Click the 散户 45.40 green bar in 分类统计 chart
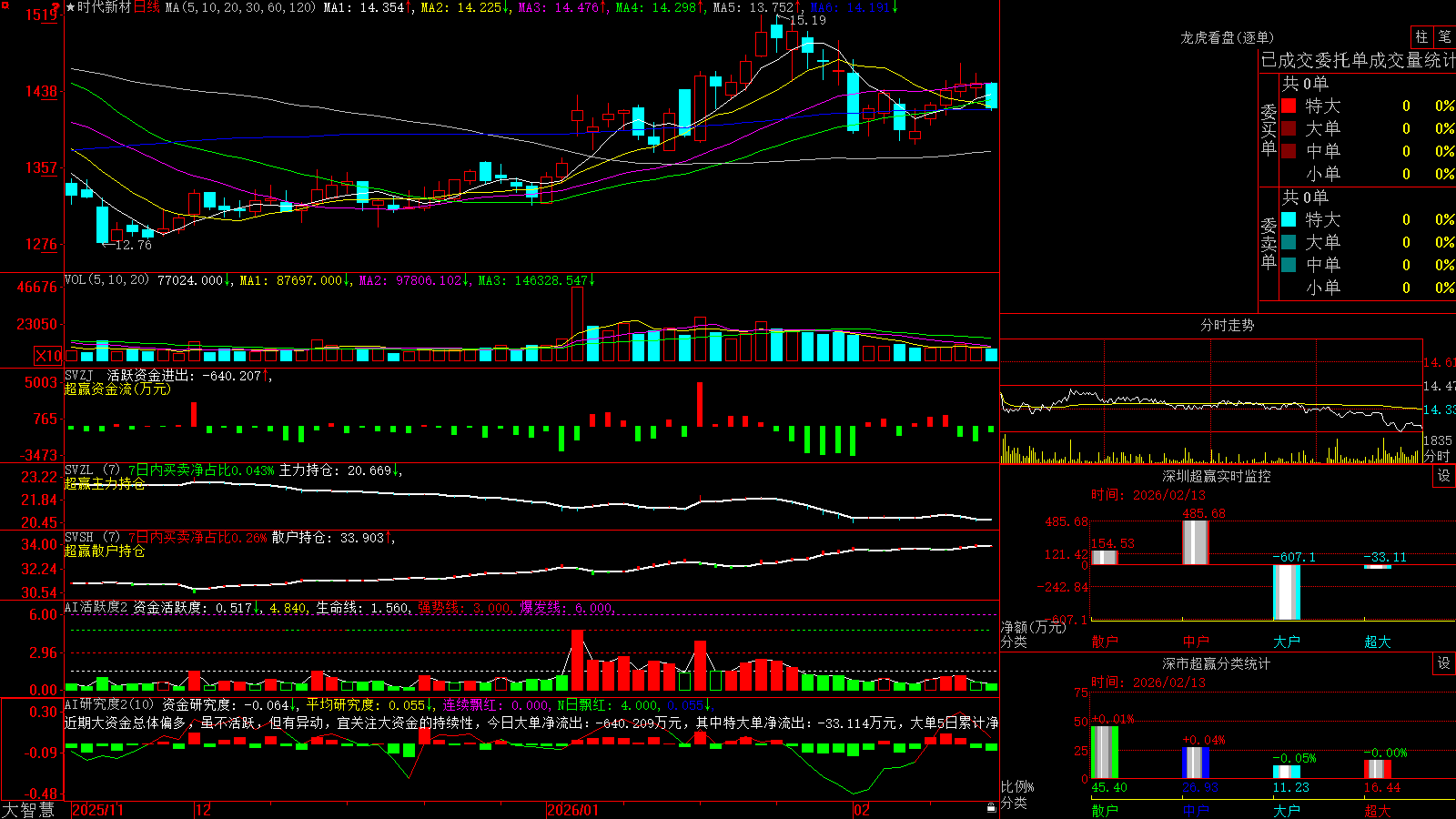Screen dimensions: 1456x819 tap(1105, 753)
